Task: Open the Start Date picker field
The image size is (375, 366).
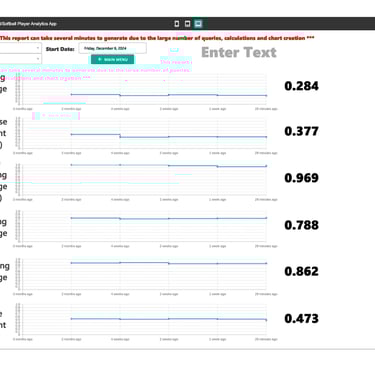Action: (112, 48)
